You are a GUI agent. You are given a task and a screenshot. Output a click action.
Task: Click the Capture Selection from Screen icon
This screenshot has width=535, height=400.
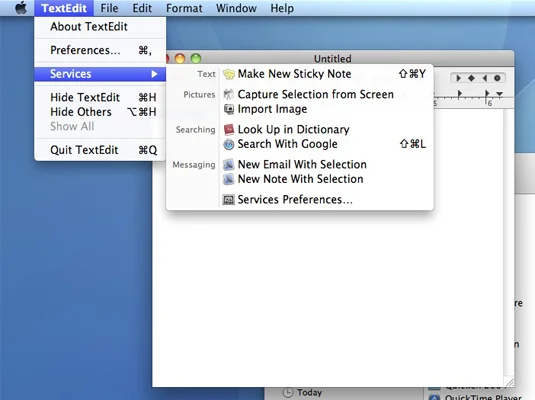pos(229,95)
